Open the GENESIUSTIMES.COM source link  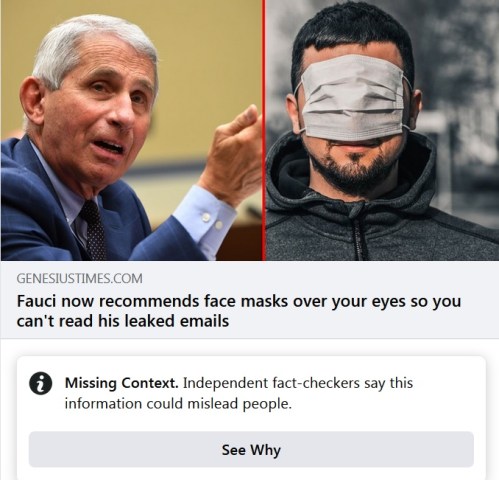(79, 278)
